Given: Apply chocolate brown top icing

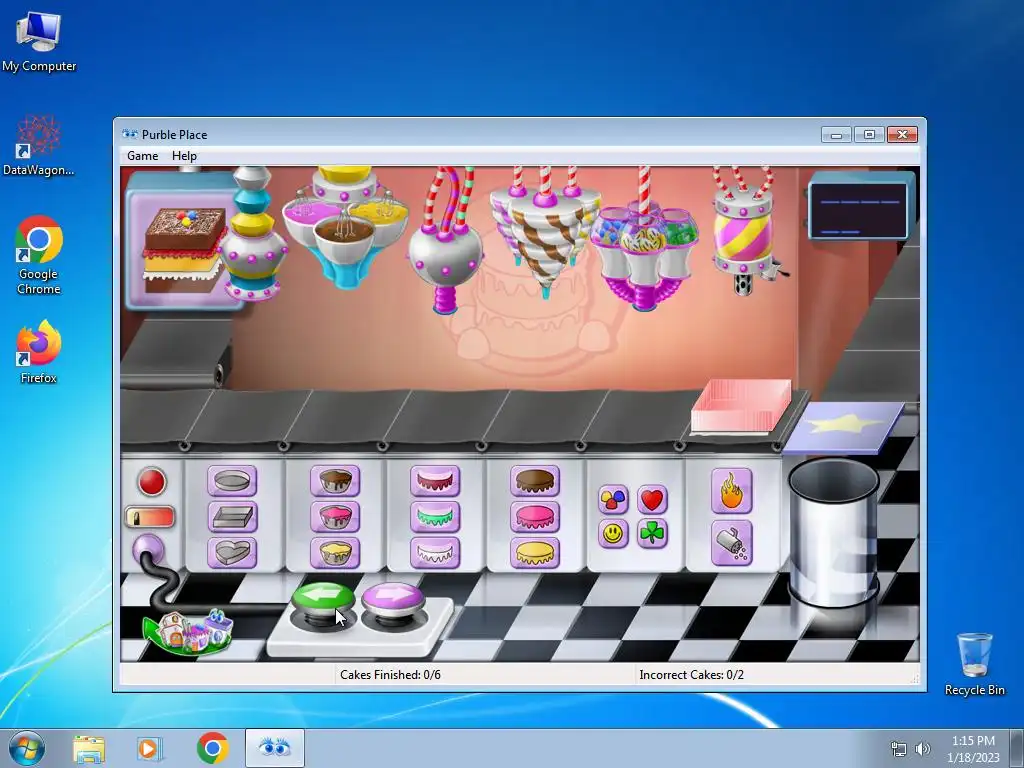Looking at the screenshot, I should click(x=535, y=481).
